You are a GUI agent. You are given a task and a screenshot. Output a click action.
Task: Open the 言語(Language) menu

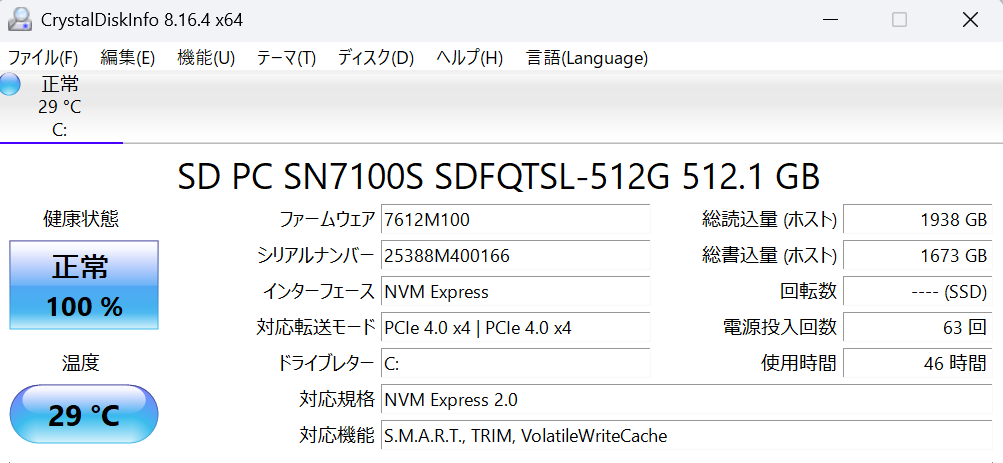[x=587, y=58]
